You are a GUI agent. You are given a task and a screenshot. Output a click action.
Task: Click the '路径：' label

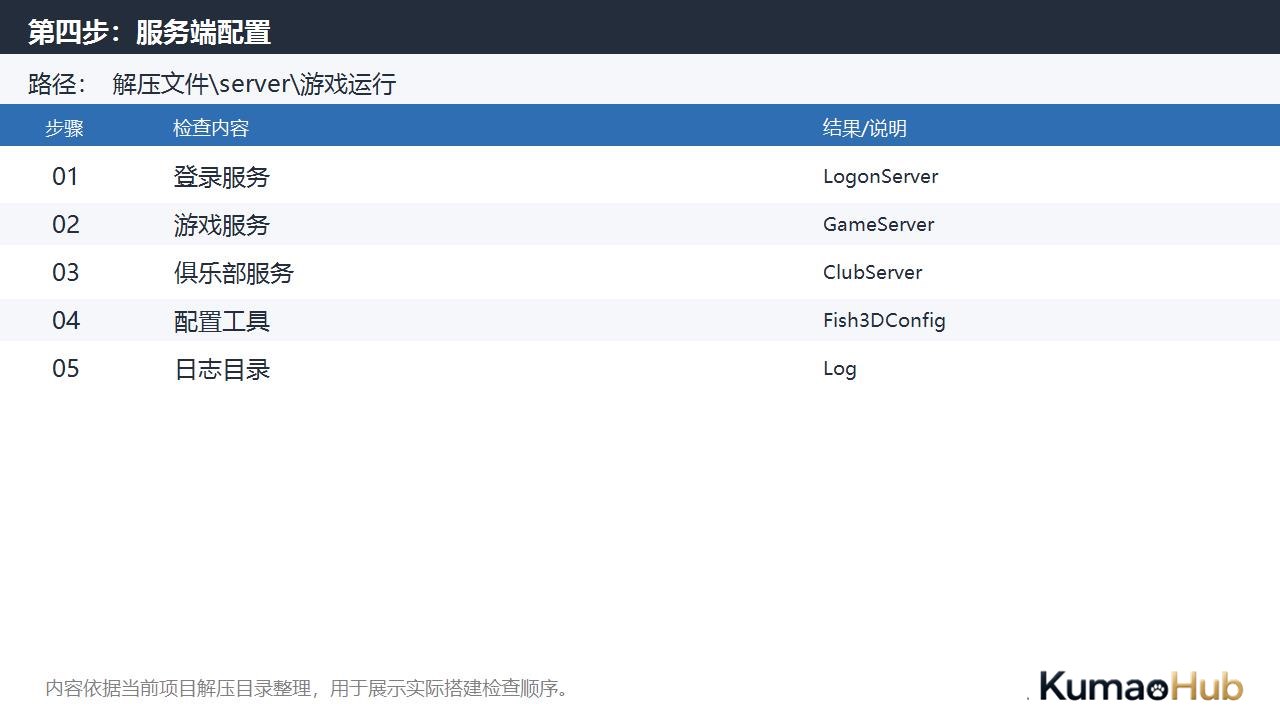pyautogui.click(x=58, y=84)
